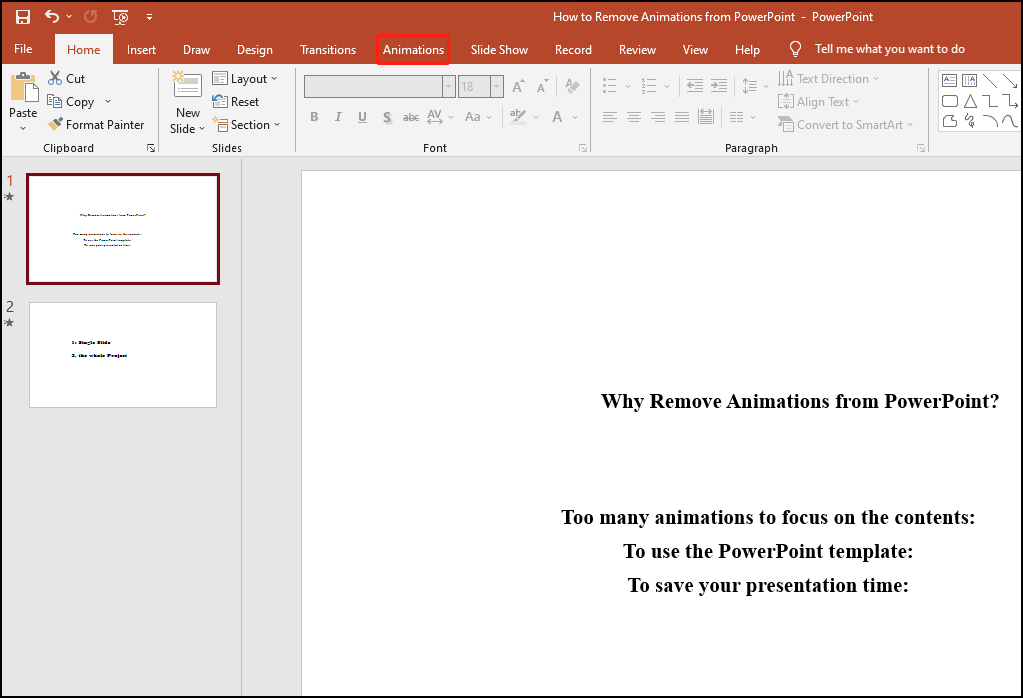The height and width of the screenshot is (698, 1023).
Task: Toggle bullet list formatting
Action: pyautogui.click(x=610, y=85)
